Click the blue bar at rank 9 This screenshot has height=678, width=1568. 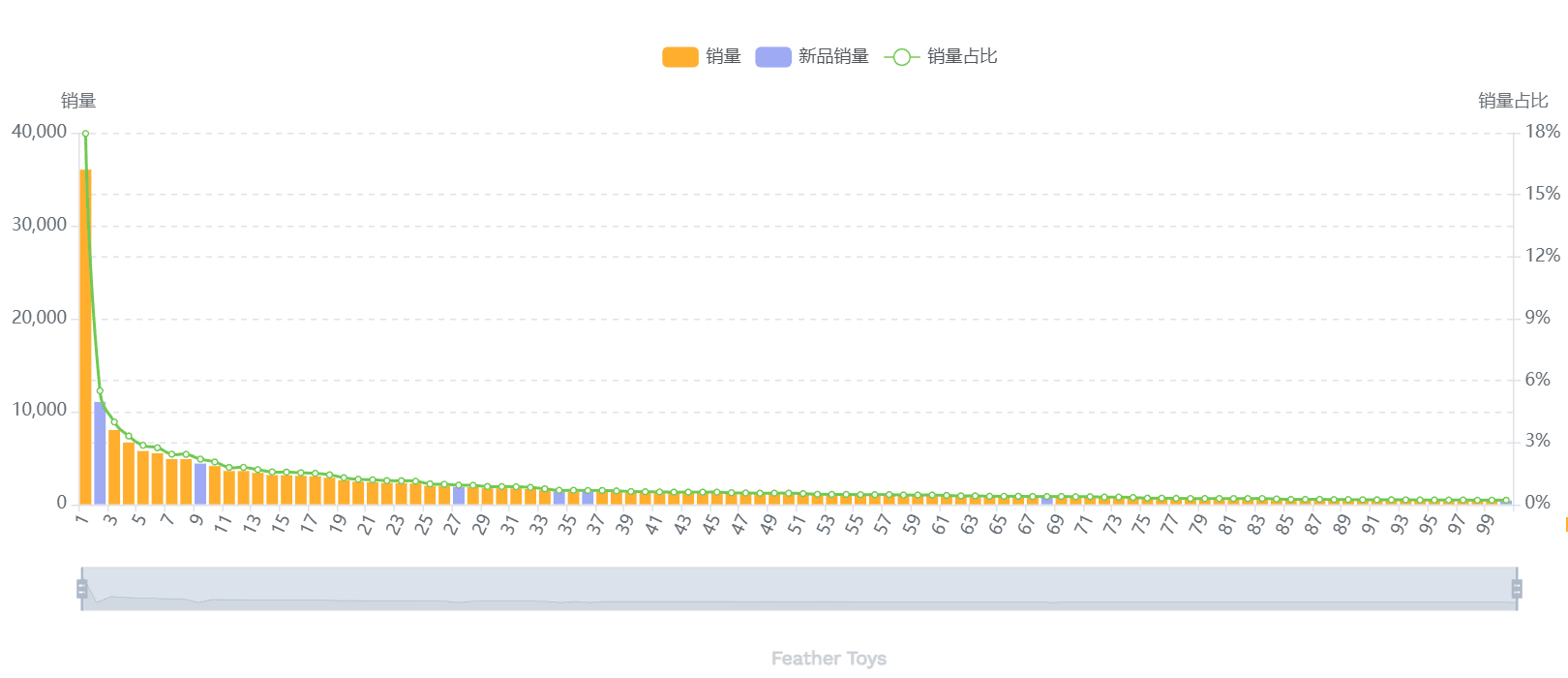pyautogui.click(x=200, y=484)
